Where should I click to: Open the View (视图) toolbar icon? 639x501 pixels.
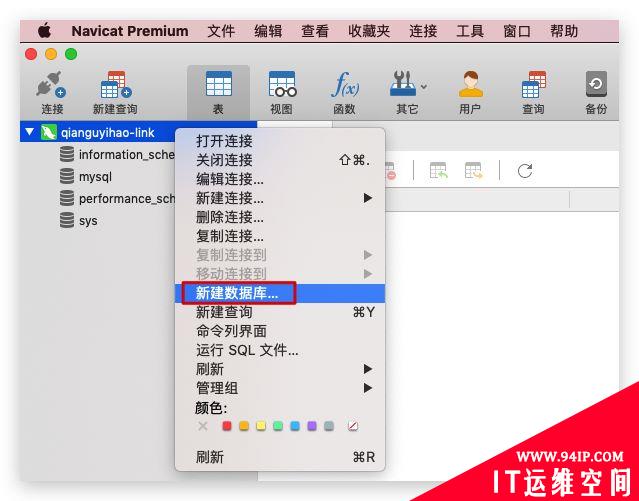coord(282,84)
